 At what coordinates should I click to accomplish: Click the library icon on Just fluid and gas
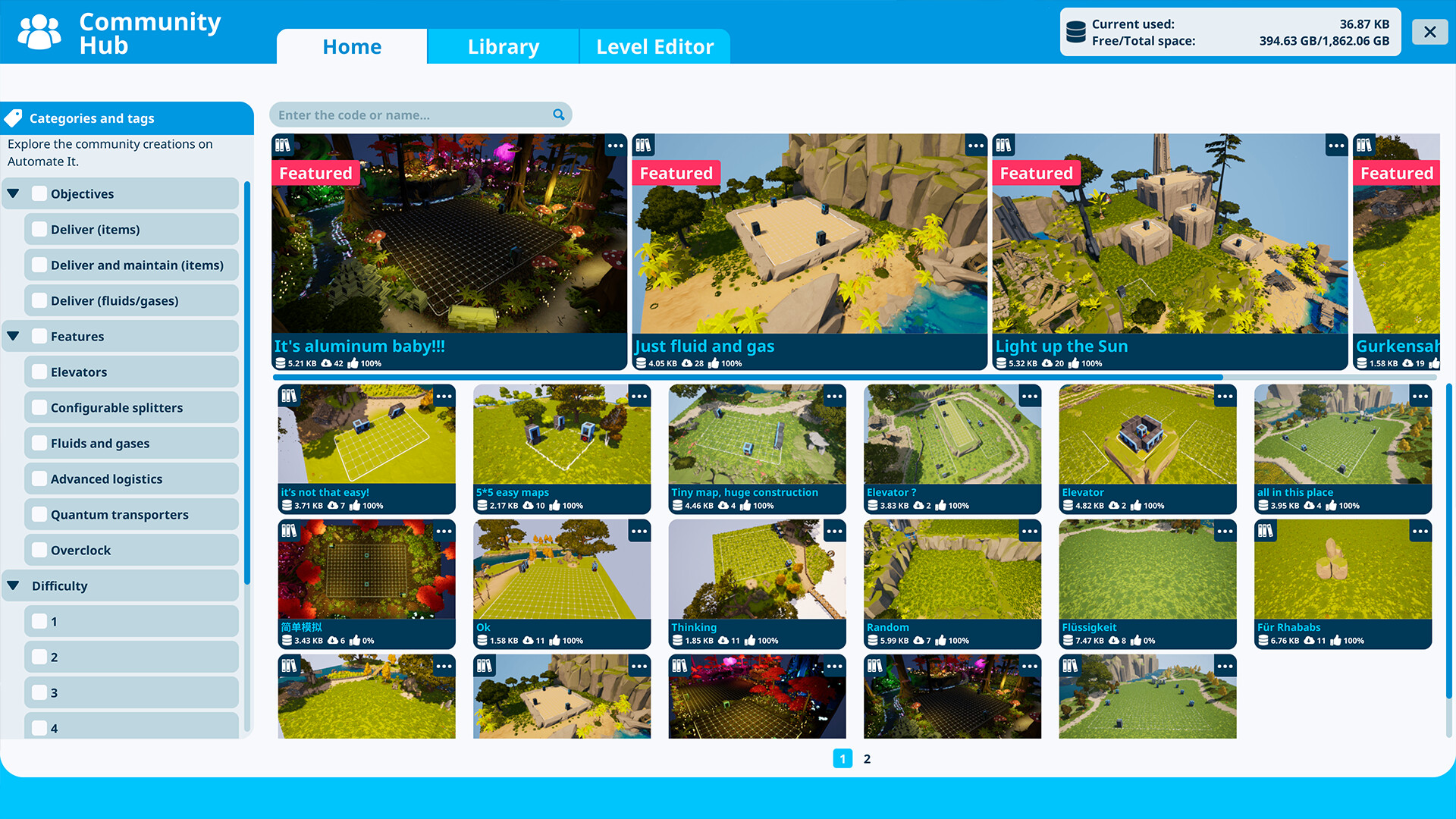coord(644,146)
